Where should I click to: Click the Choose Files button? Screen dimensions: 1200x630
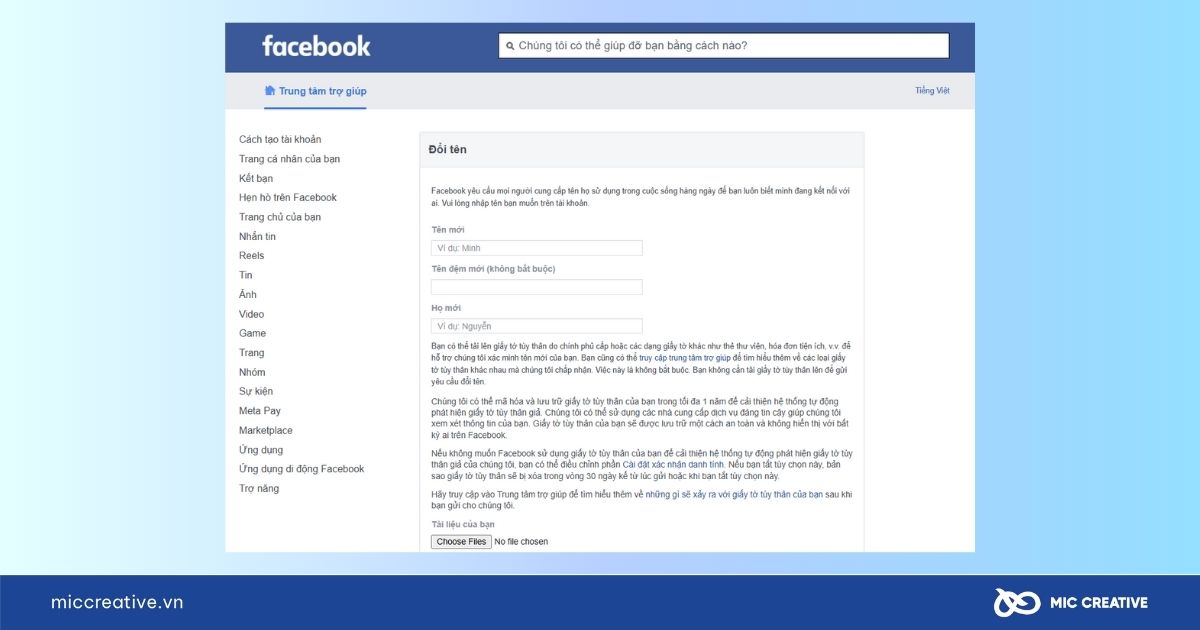[461, 541]
